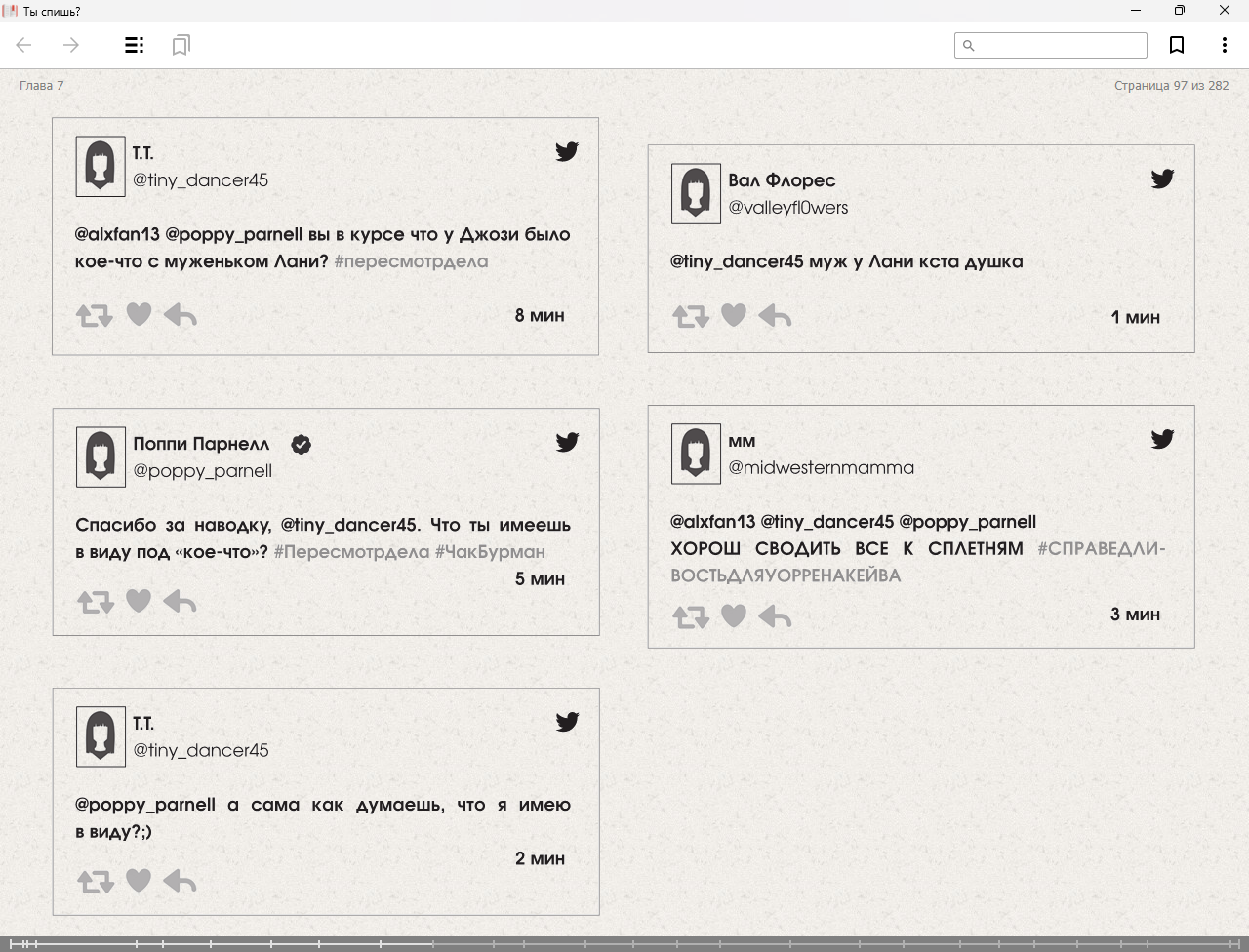1249x952 pixels.
Task: Open the table of contents icon
Action: tap(135, 45)
